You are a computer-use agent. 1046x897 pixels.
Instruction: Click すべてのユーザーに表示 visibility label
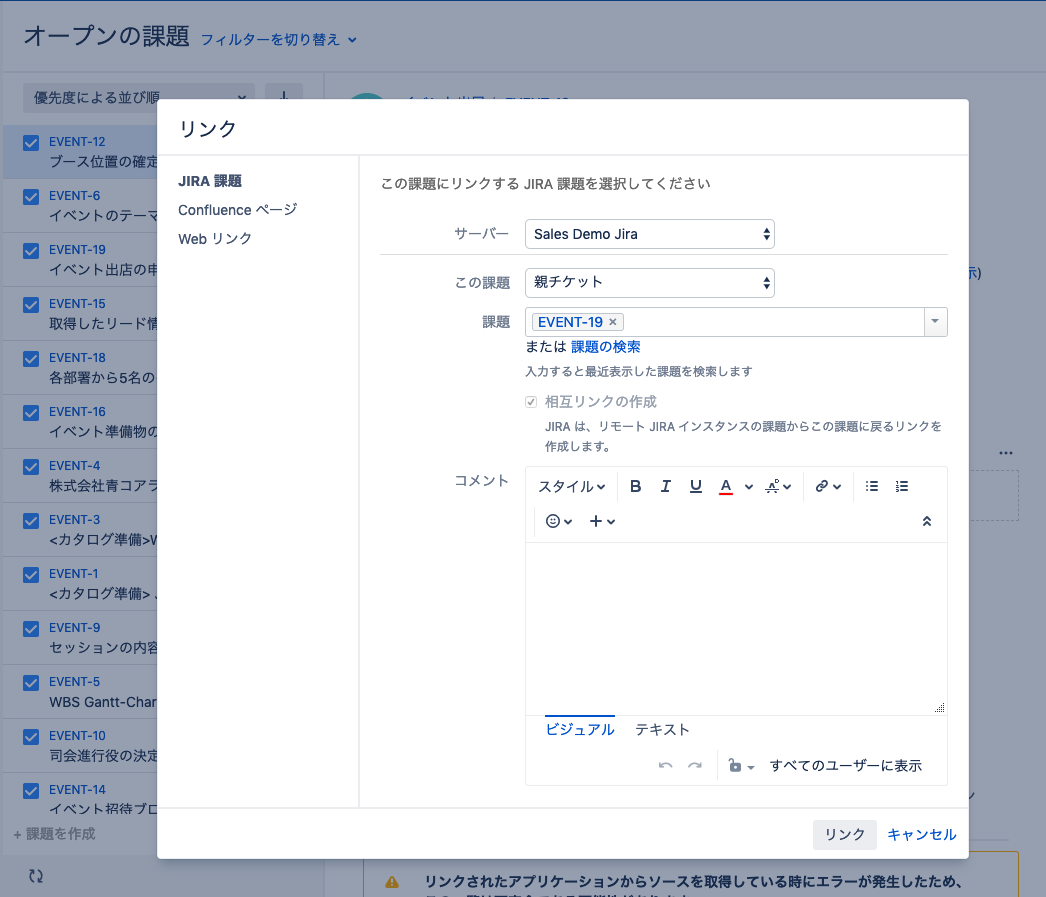click(845, 766)
